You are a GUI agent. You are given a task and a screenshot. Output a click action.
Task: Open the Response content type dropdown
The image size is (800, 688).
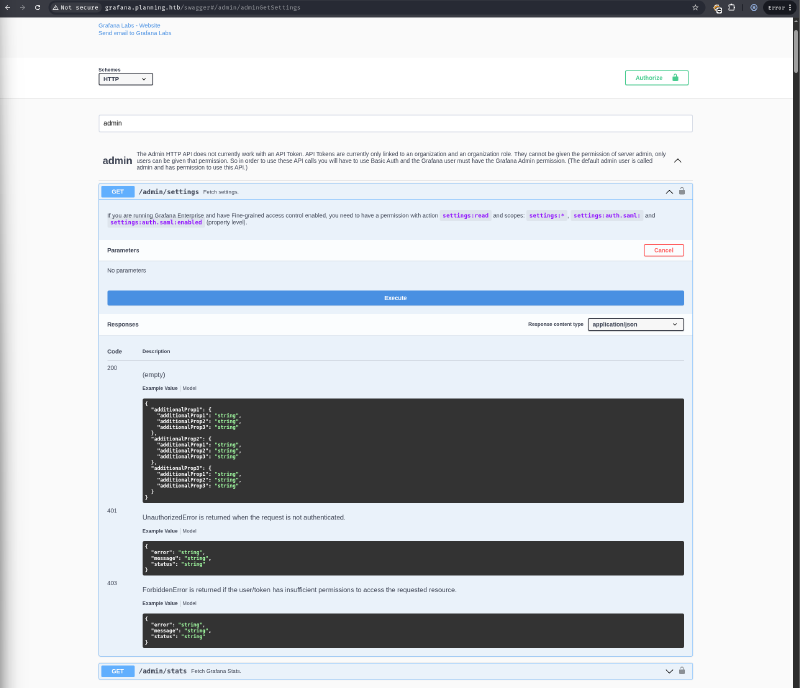(634, 323)
